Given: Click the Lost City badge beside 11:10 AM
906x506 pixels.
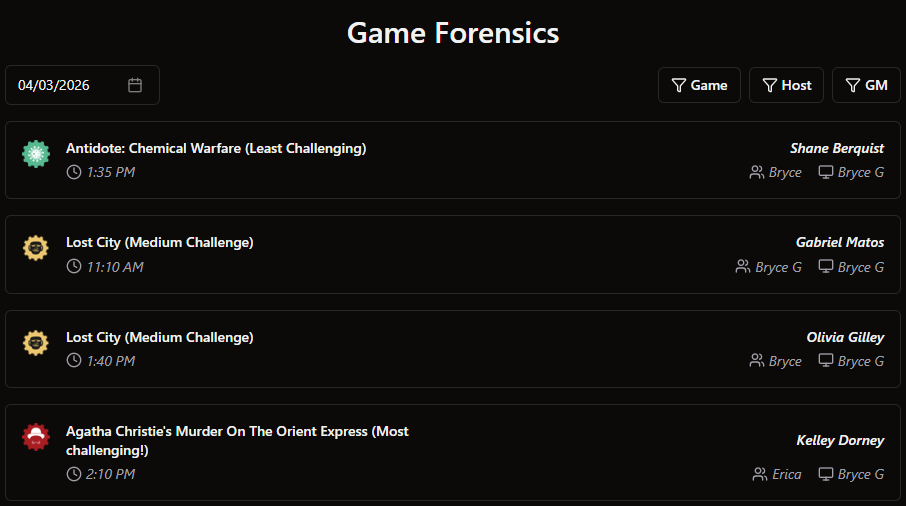Looking at the screenshot, I should 36,247.
